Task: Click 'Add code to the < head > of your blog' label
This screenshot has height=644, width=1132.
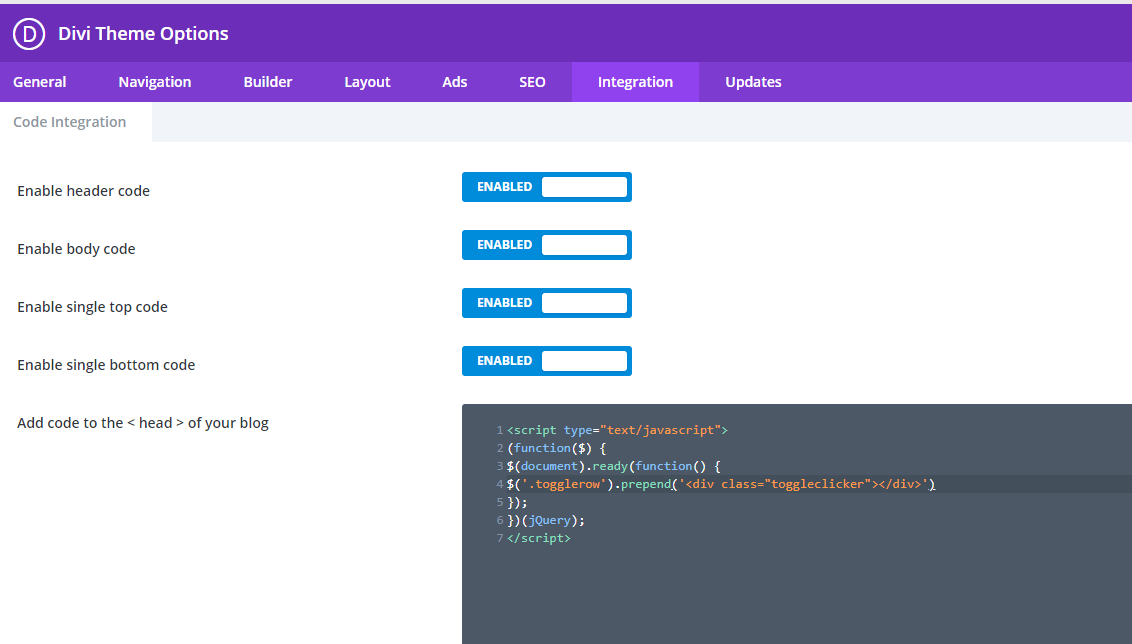Action: [x=143, y=423]
